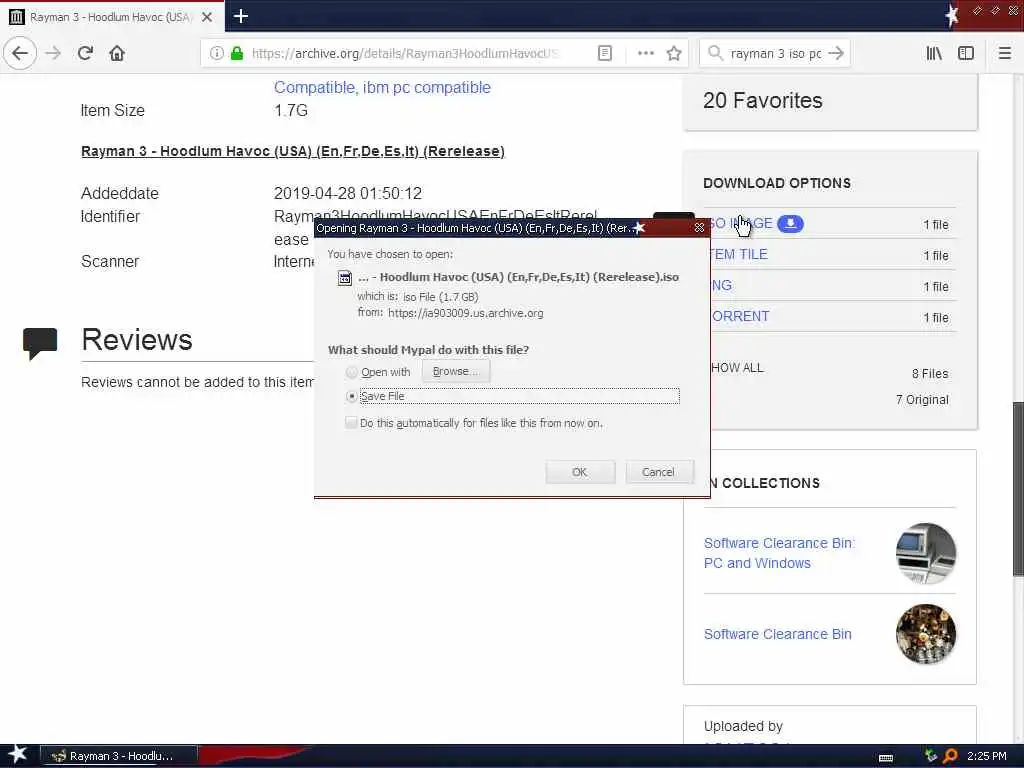This screenshot has height=768, width=1024.
Task: Click the Rayman 3 taskbar window button
Action: [119, 756]
